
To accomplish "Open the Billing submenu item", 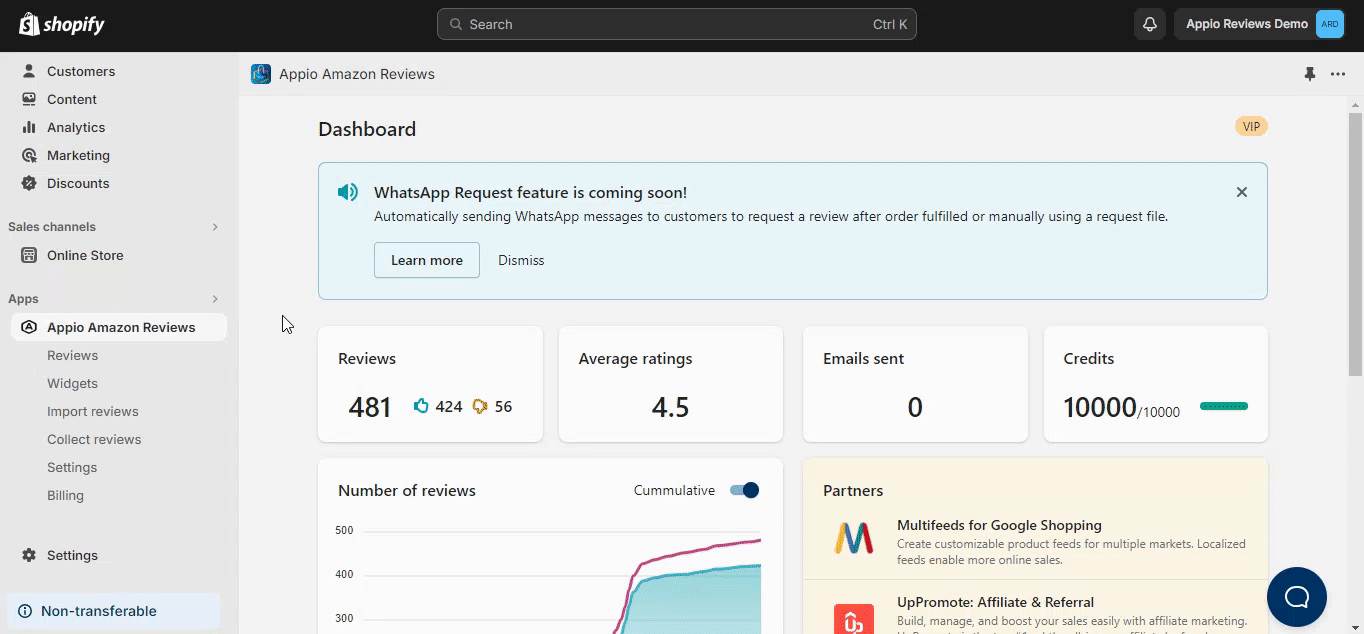I will tap(65, 495).
